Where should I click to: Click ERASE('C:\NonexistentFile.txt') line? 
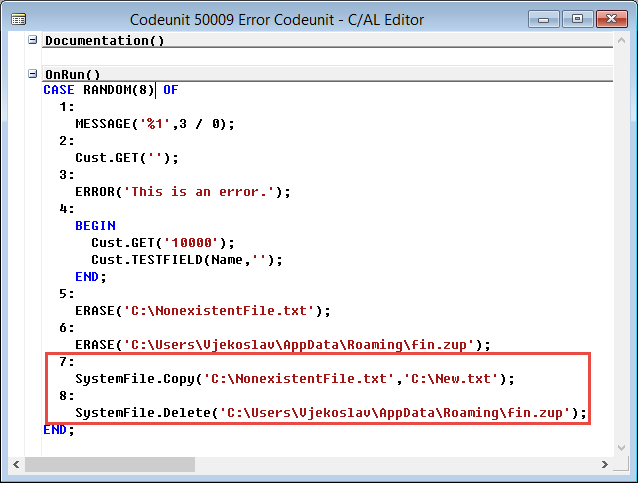click(x=203, y=311)
